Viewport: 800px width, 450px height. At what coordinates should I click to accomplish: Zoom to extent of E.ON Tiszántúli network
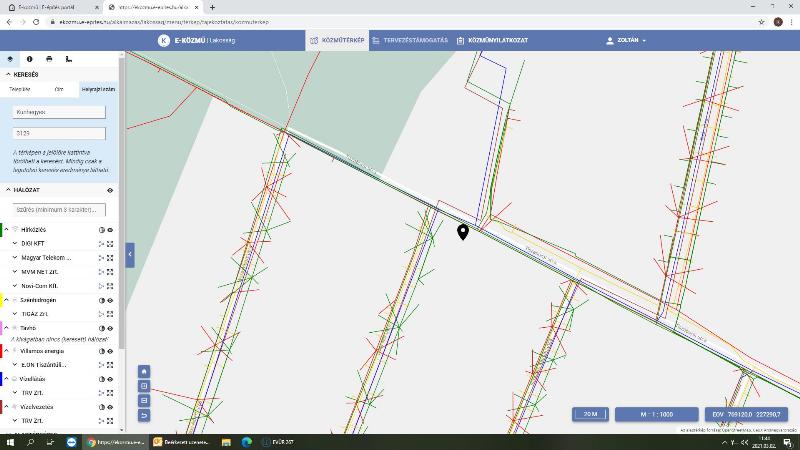[110, 365]
